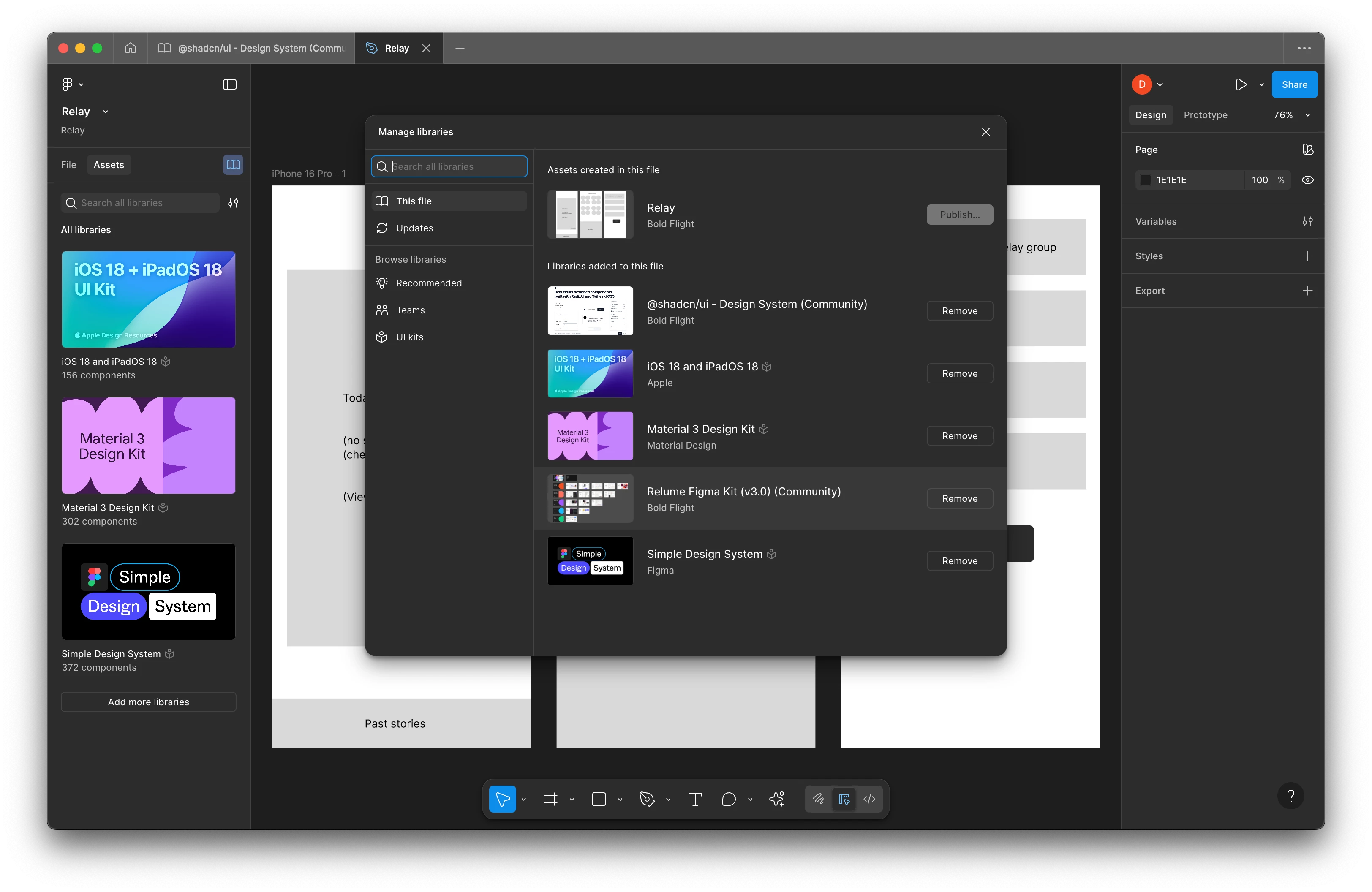Select the Design tab
Image resolution: width=1372 pixels, height=892 pixels.
click(1150, 115)
